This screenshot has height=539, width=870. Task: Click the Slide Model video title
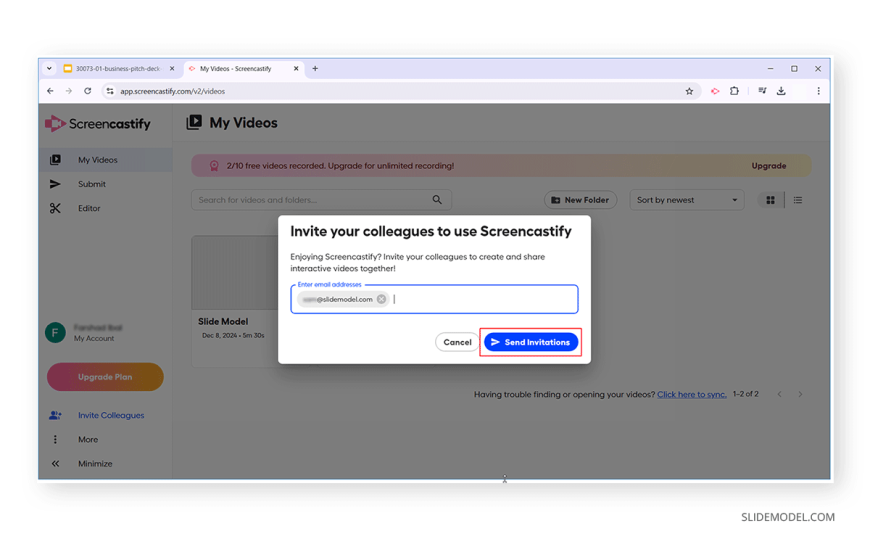(223, 321)
